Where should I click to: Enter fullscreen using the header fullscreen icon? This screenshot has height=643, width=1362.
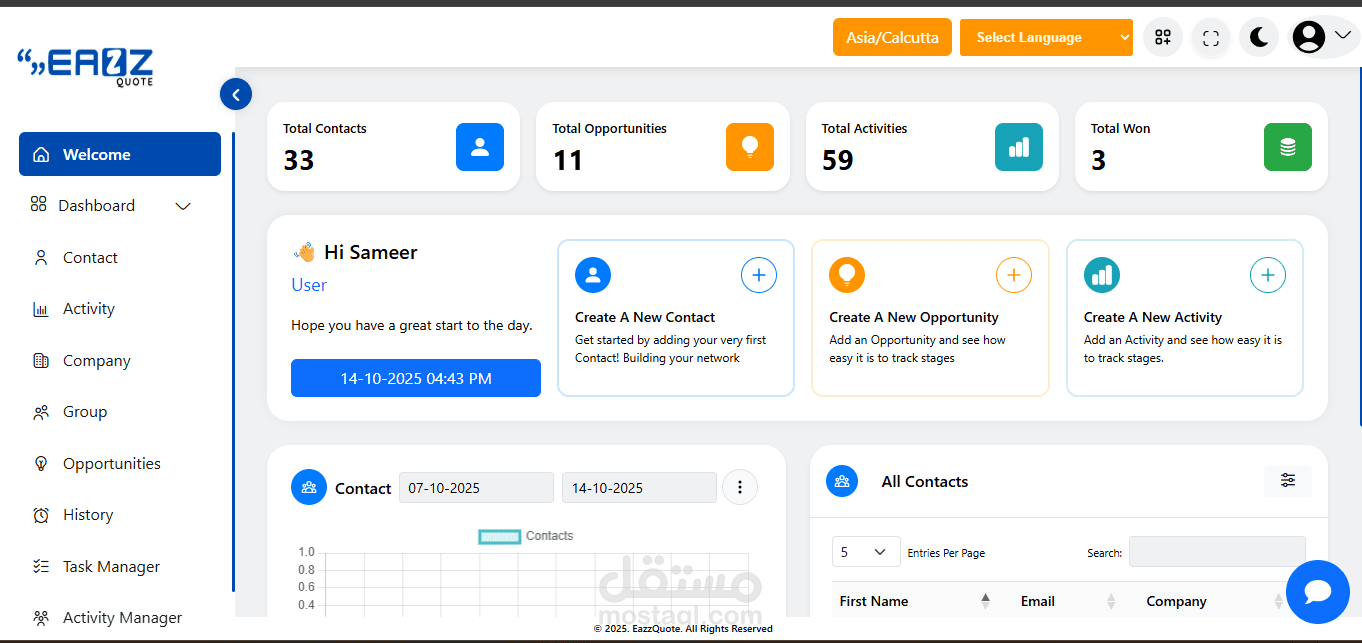point(1211,38)
